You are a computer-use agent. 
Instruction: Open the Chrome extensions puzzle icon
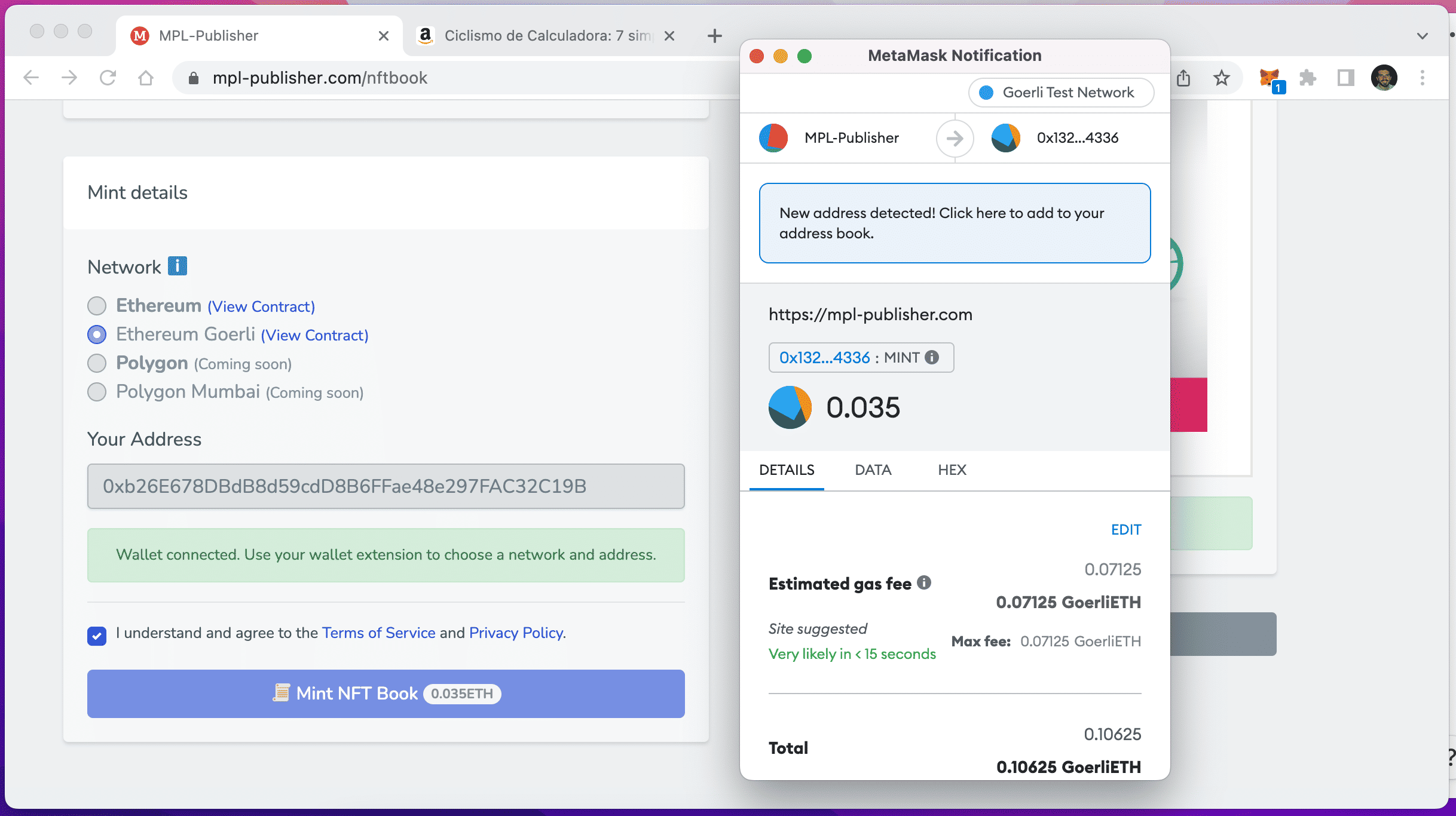[x=1307, y=78]
